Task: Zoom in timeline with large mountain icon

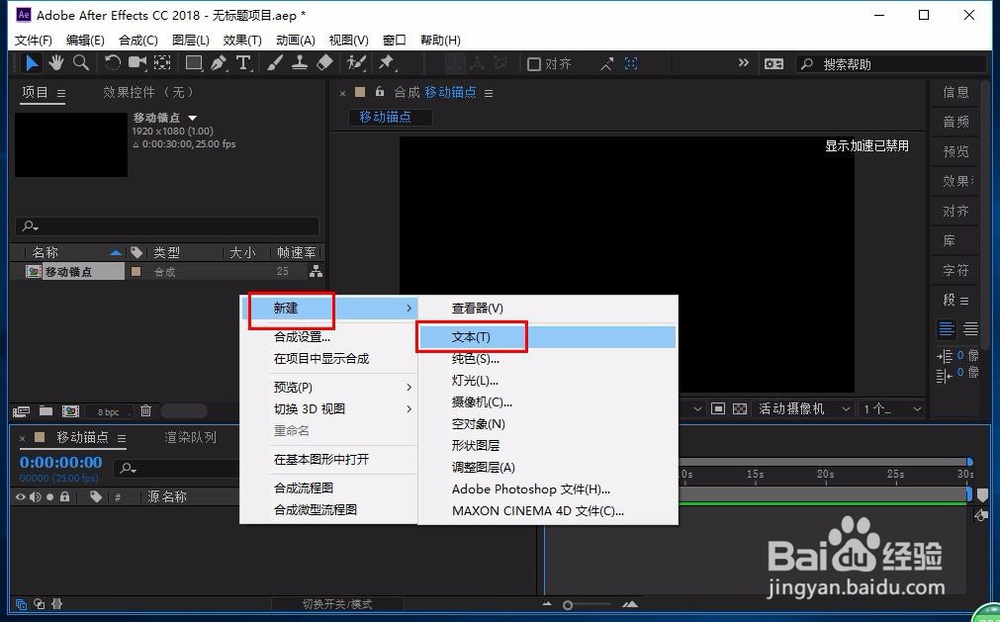Action: [x=630, y=603]
